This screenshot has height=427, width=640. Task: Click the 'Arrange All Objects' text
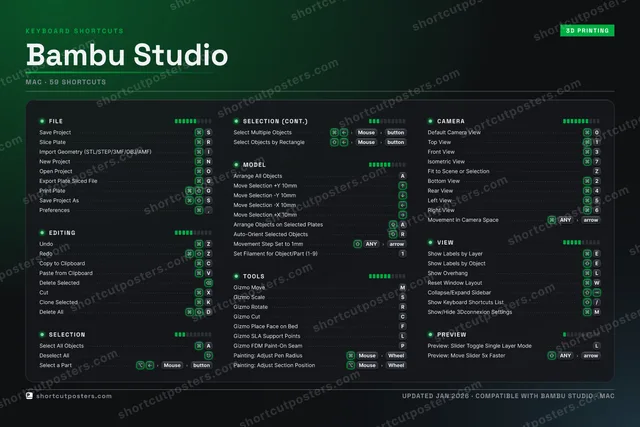[x=258, y=176]
